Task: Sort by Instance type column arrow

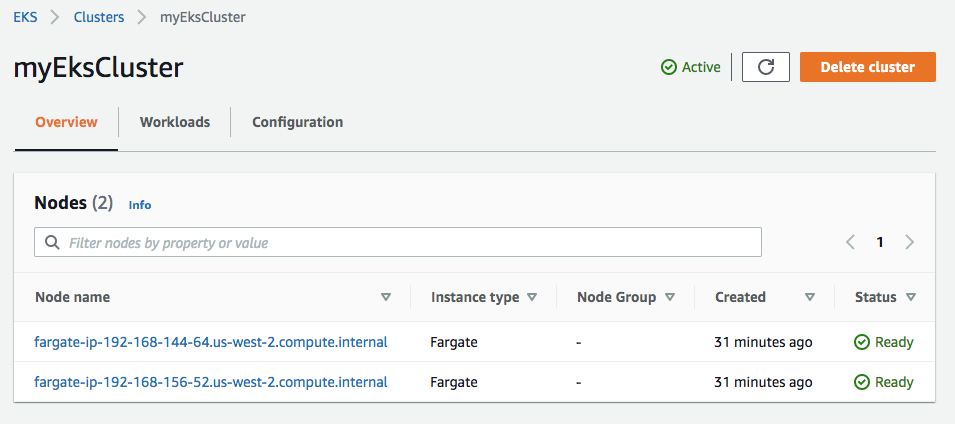Action: (x=532, y=297)
